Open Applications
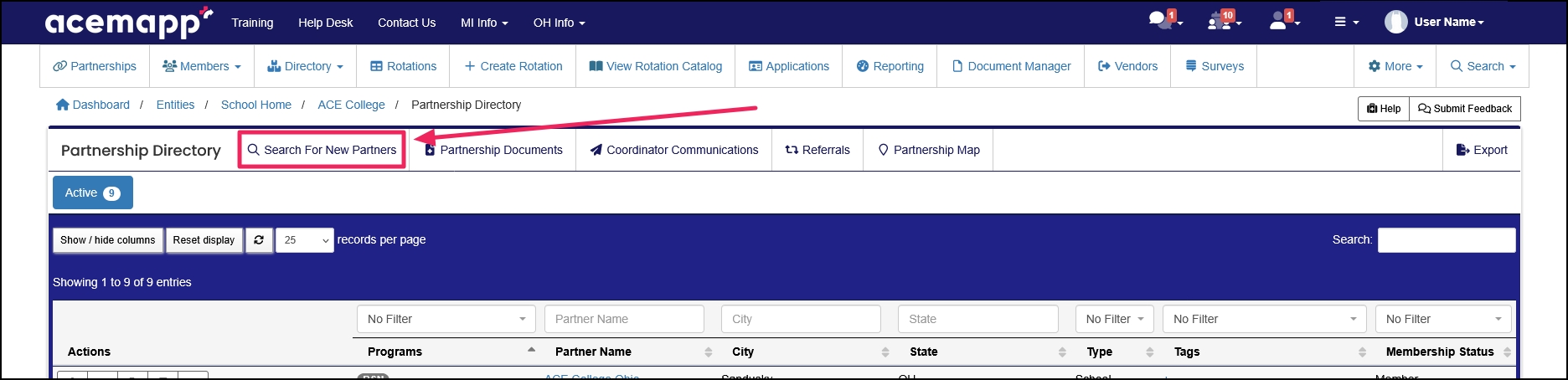 coord(788,66)
